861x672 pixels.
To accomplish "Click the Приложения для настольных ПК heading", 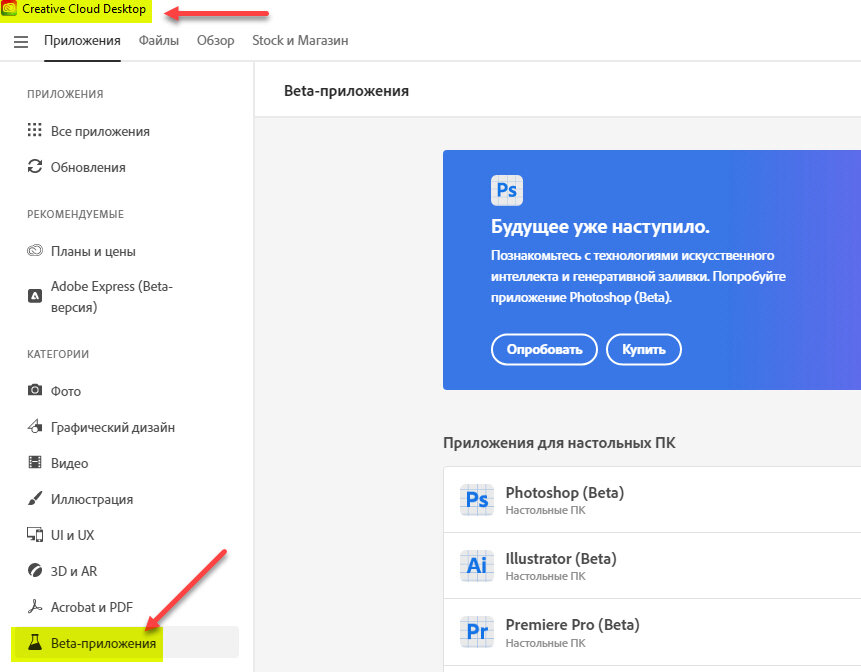I will [559, 443].
